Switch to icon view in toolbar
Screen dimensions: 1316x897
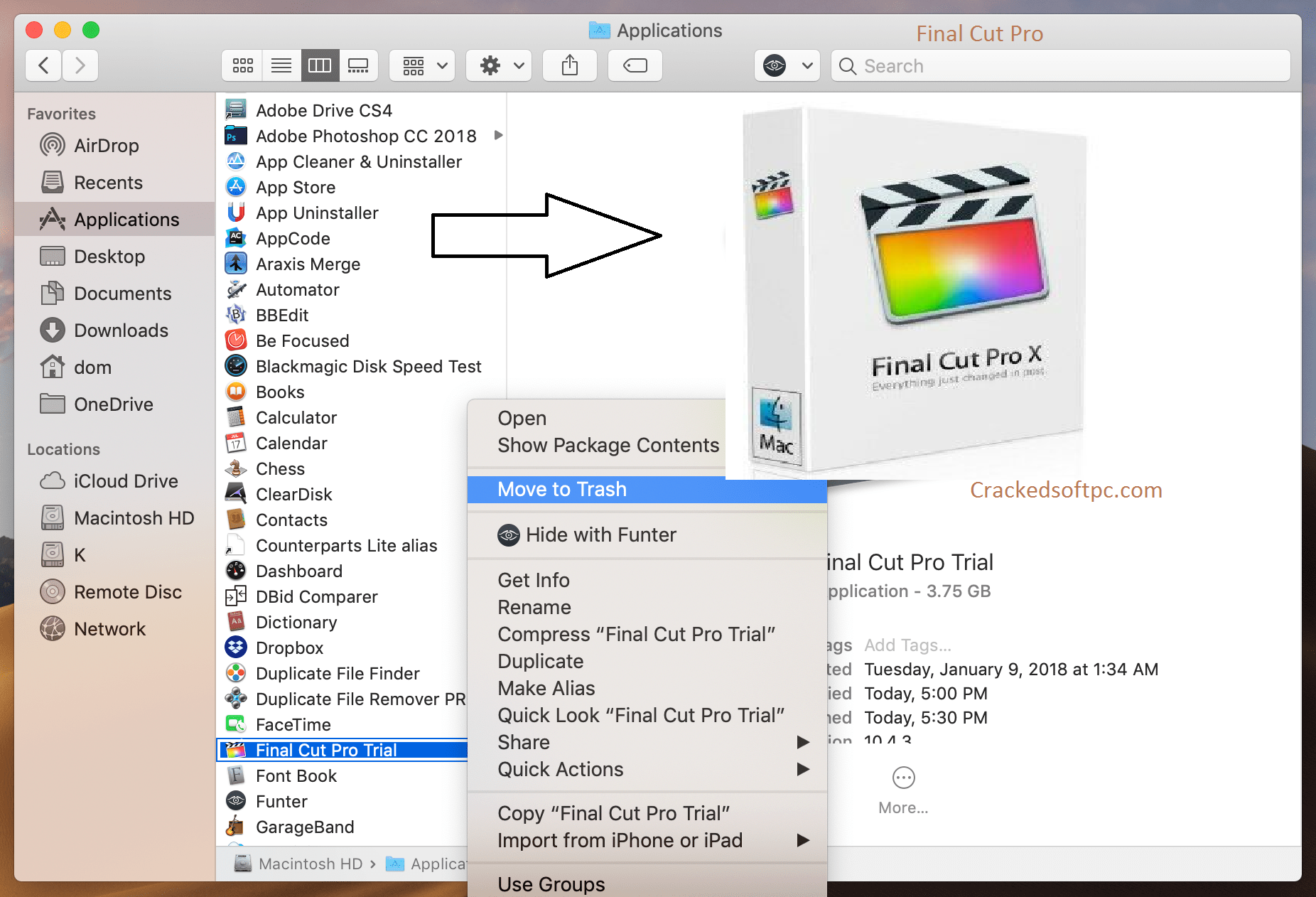click(242, 66)
